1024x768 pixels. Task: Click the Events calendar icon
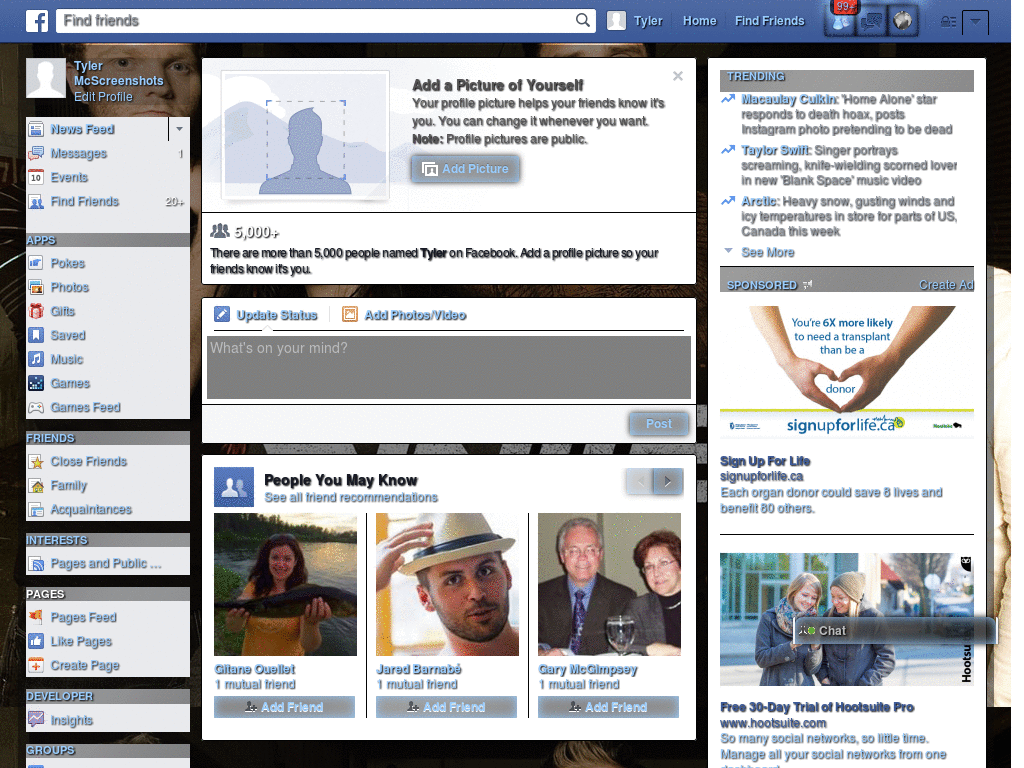[x=37, y=178]
